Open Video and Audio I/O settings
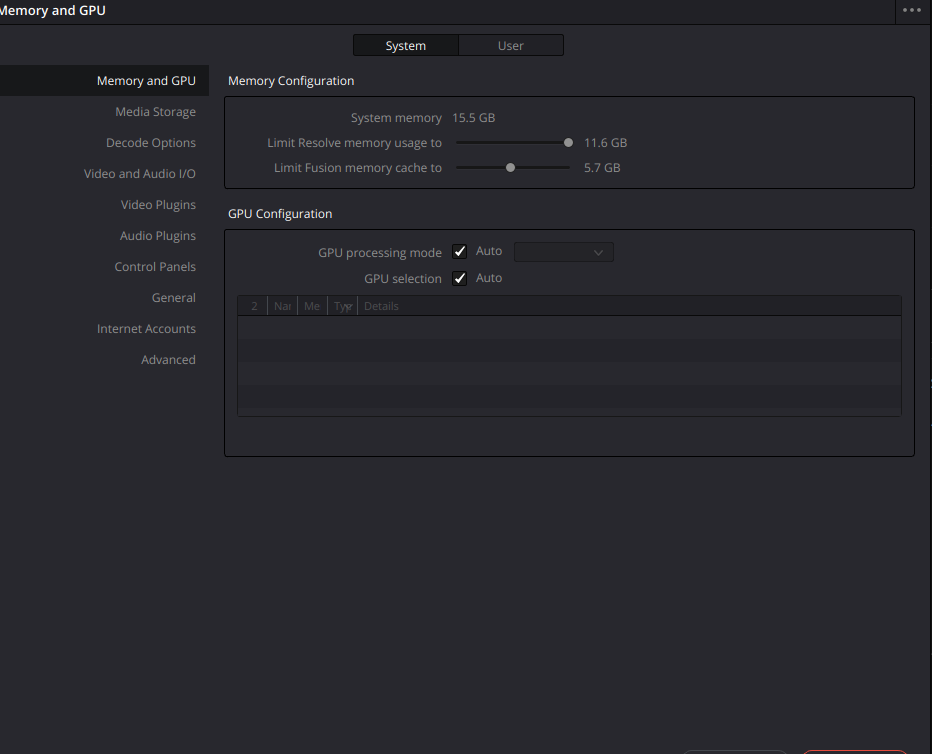Viewport: 932px width, 754px height. (140, 173)
